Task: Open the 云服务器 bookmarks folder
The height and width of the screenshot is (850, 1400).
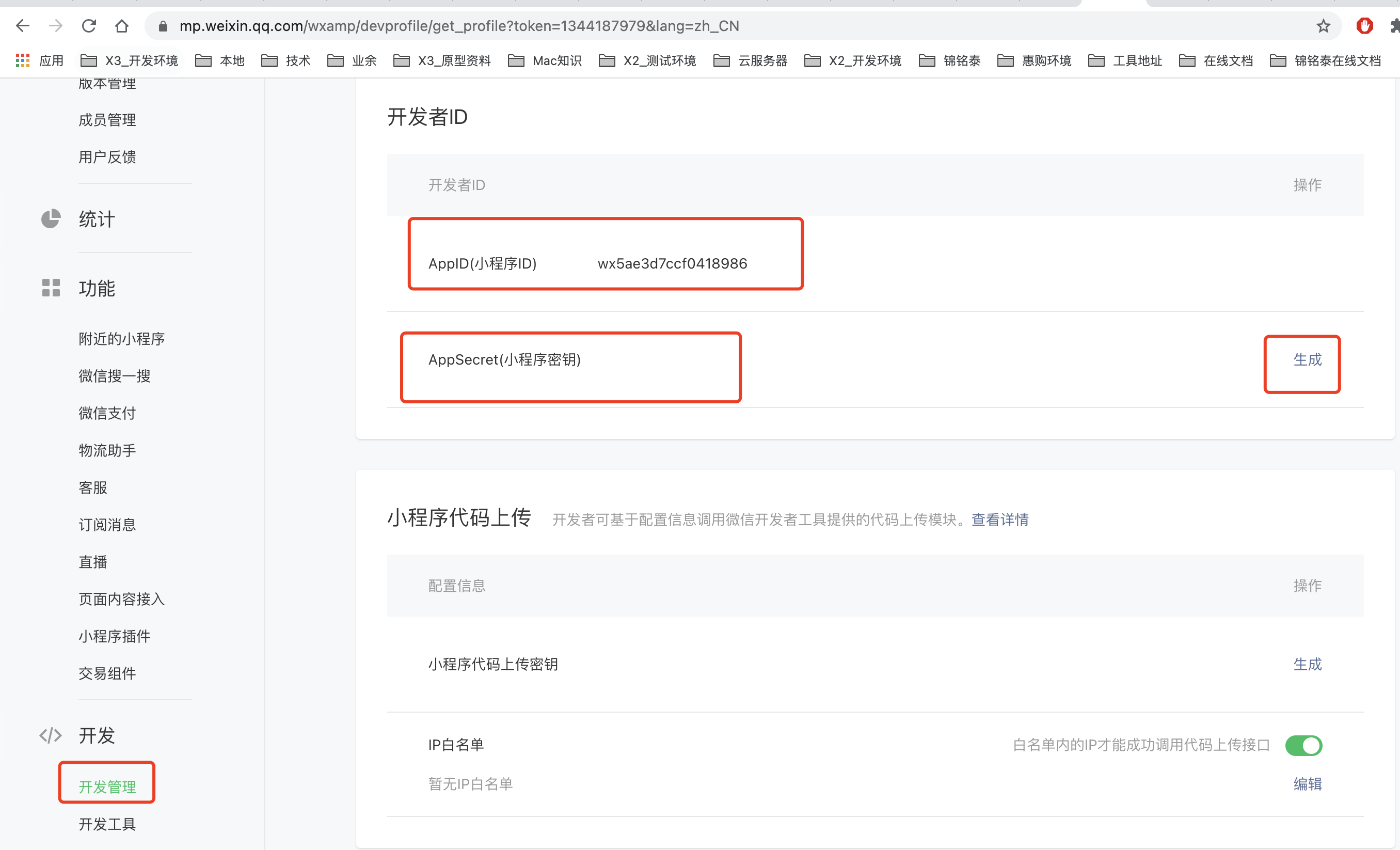Action: pyautogui.click(x=751, y=60)
